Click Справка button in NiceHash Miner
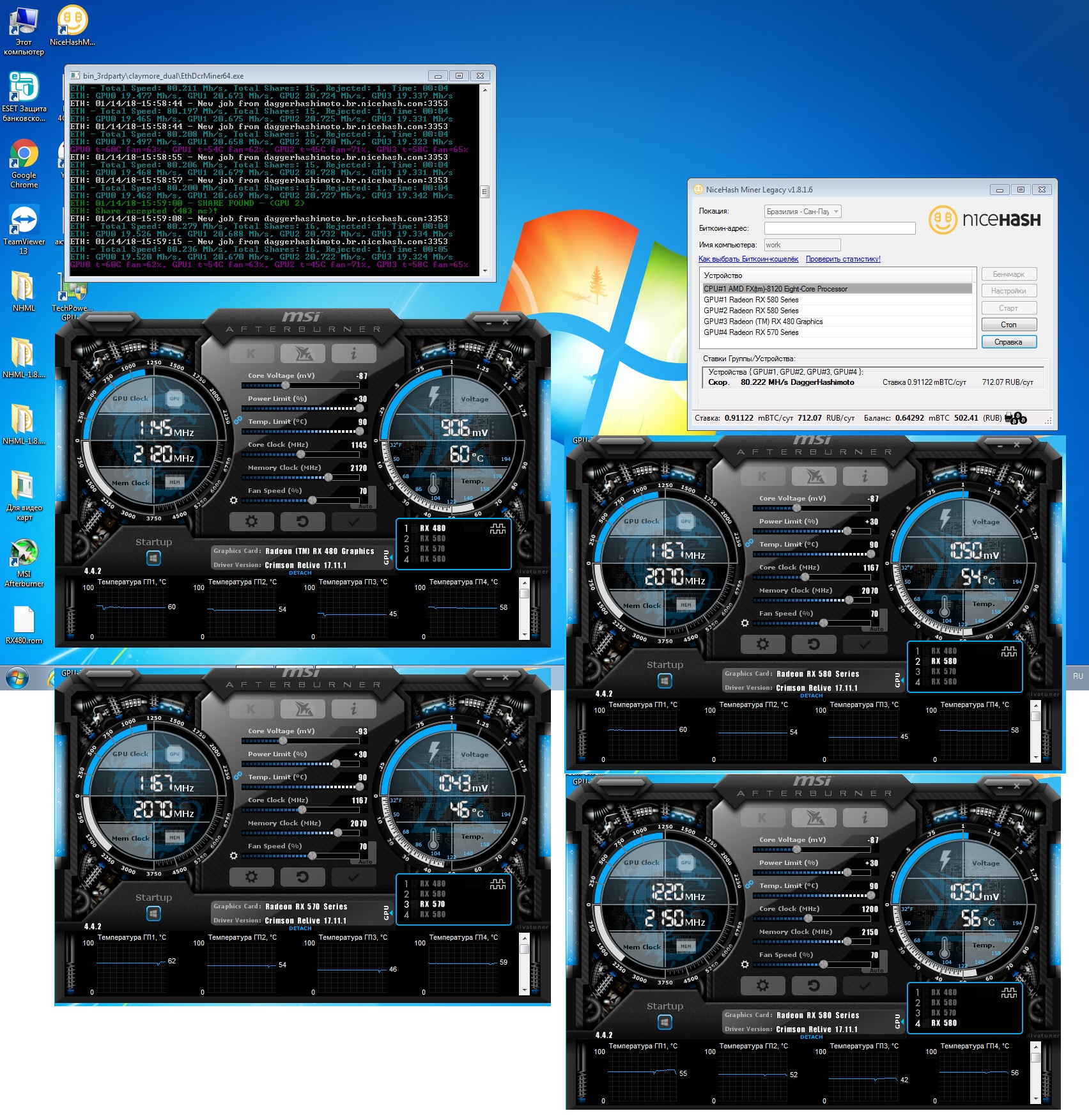 click(x=1008, y=342)
